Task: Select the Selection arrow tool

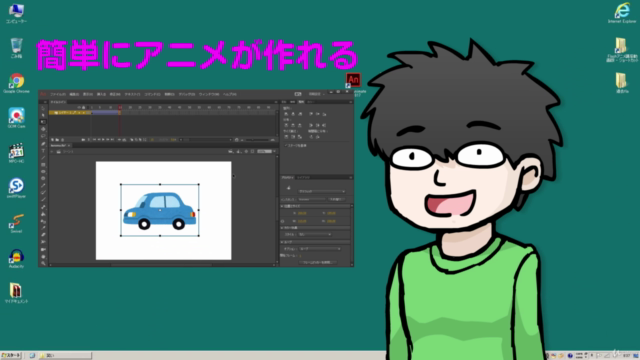Action: coord(43,109)
